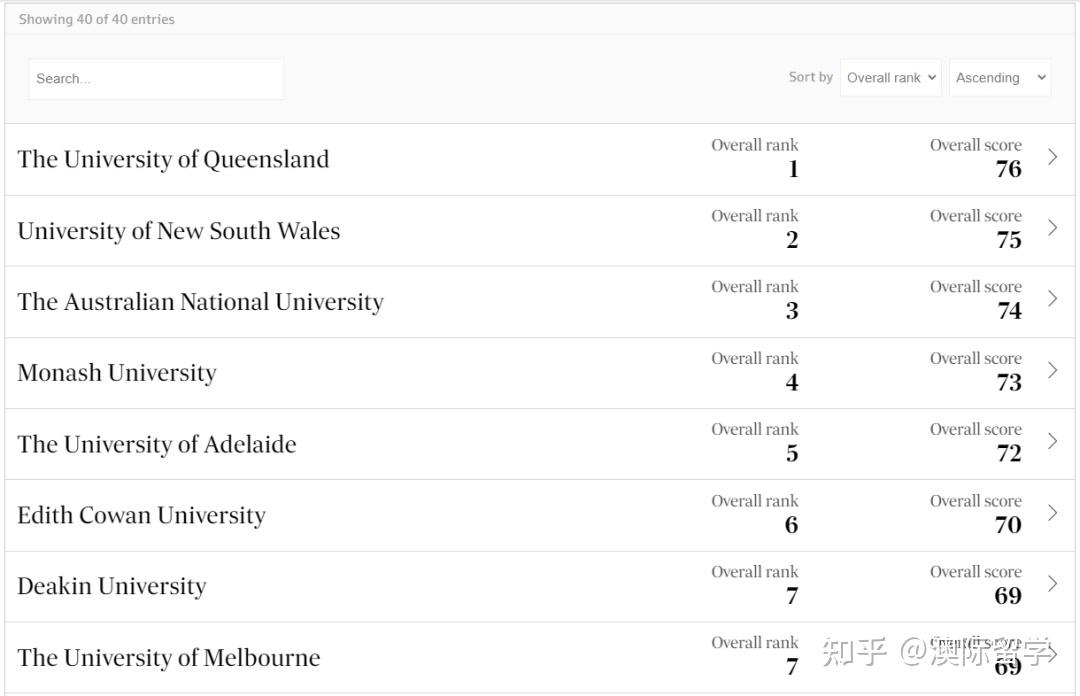
Task: Expand The University of Adelaide chevron
Action: [x=1052, y=441]
